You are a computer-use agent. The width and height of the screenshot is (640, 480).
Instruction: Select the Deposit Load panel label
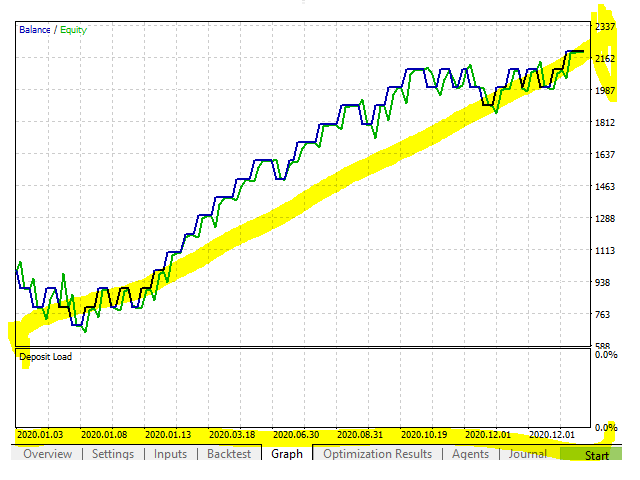tap(46, 357)
